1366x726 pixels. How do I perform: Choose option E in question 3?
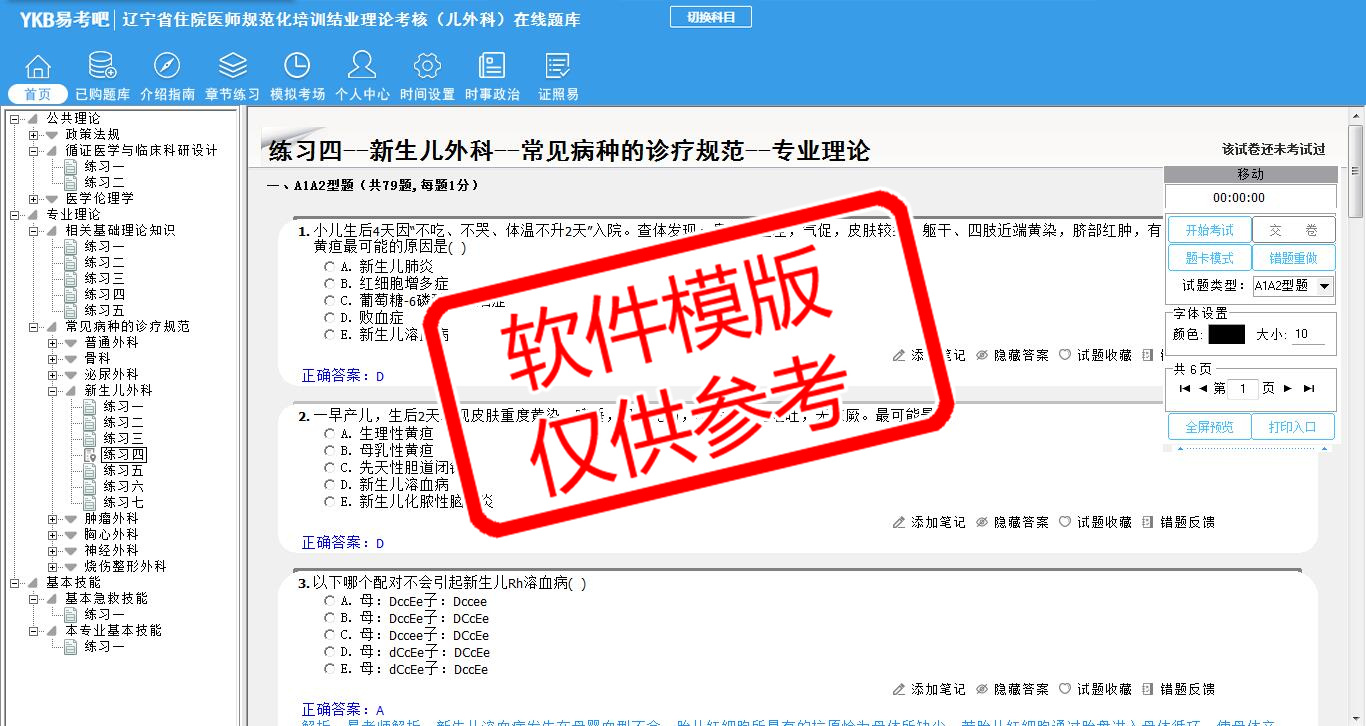[329, 669]
